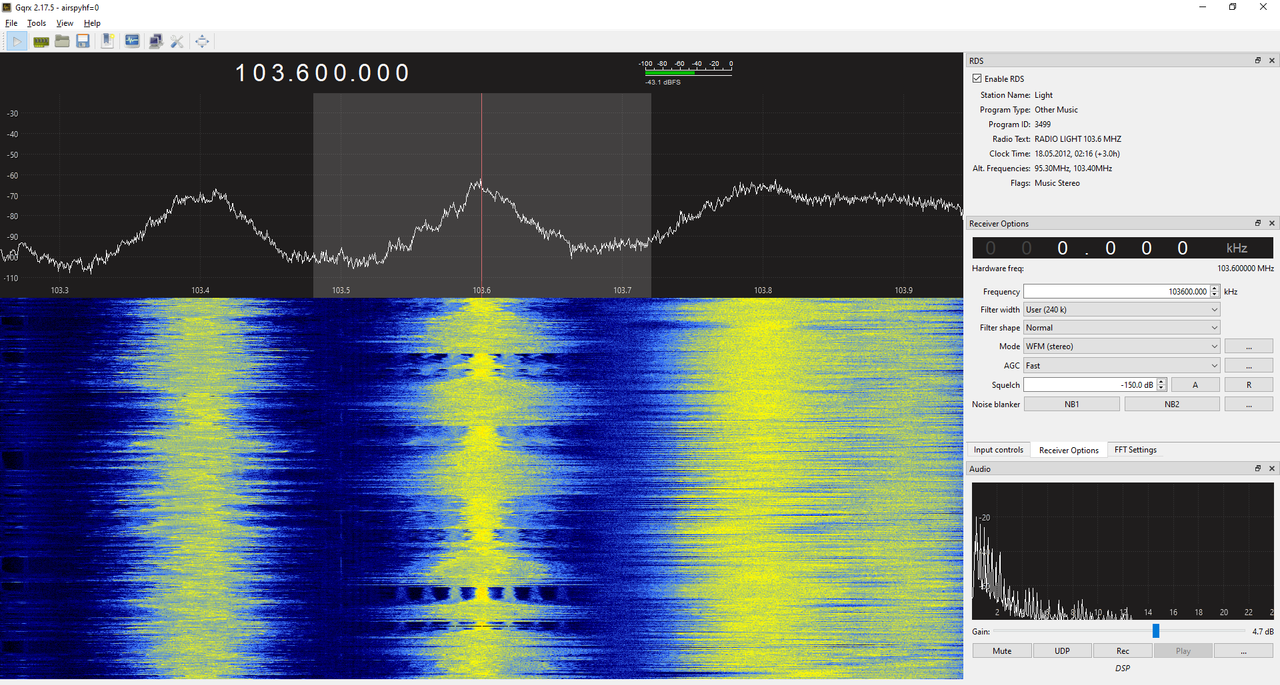The image size is (1280, 685).
Task: Toggle full screen arrows icon
Action: point(202,41)
